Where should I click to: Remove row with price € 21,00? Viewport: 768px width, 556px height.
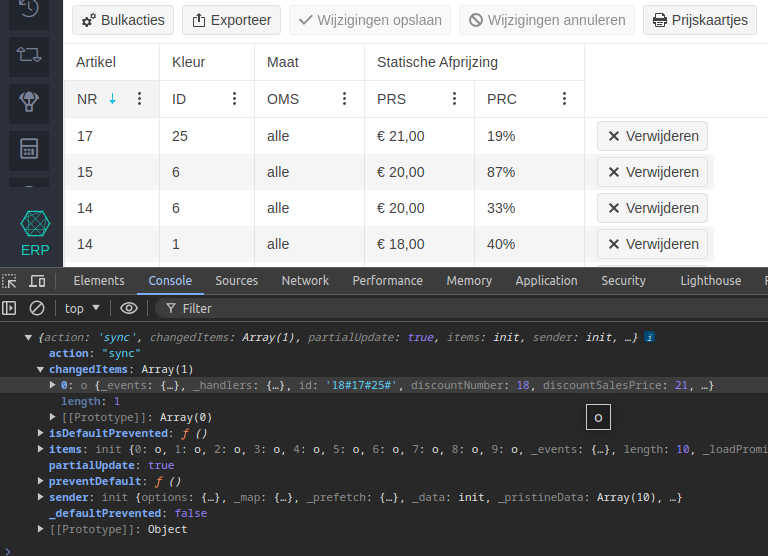[x=652, y=136]
